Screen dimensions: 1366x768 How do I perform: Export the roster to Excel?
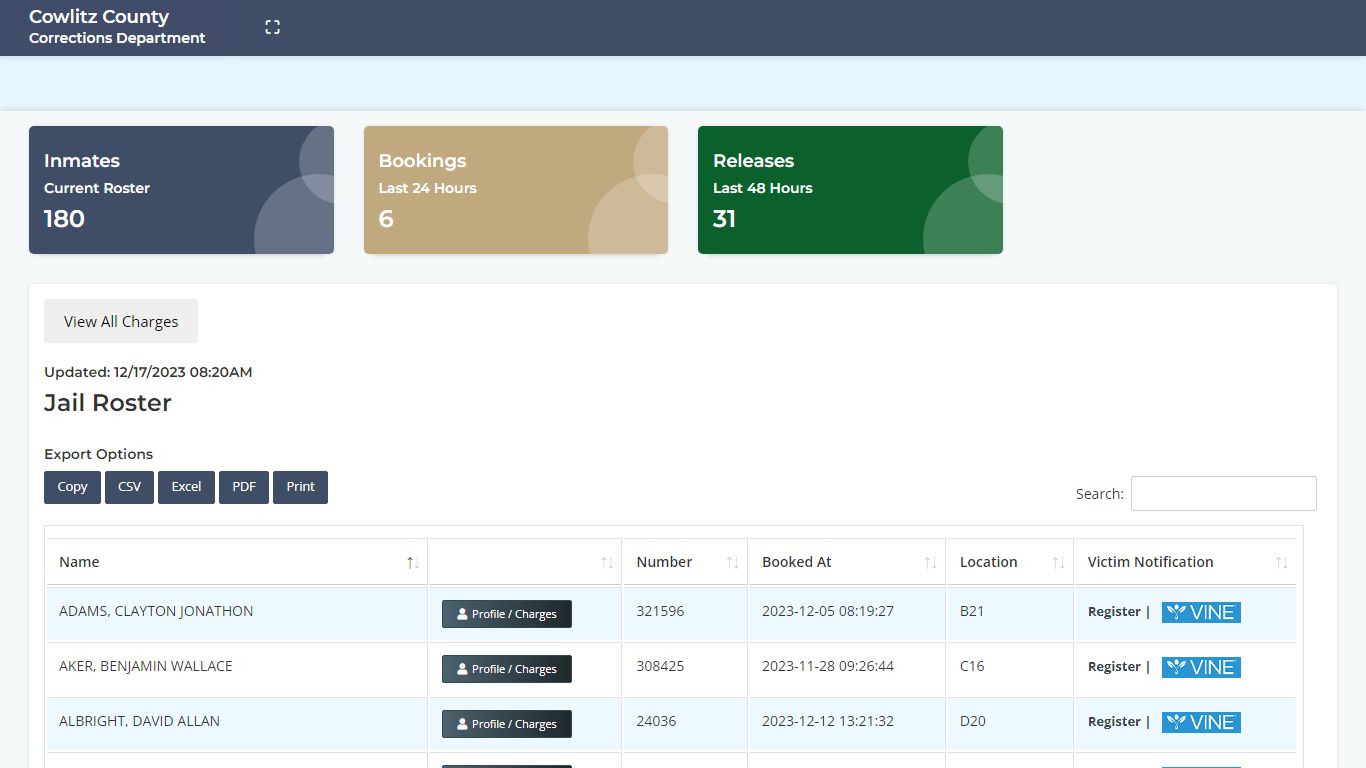click(x=186, y=487)
